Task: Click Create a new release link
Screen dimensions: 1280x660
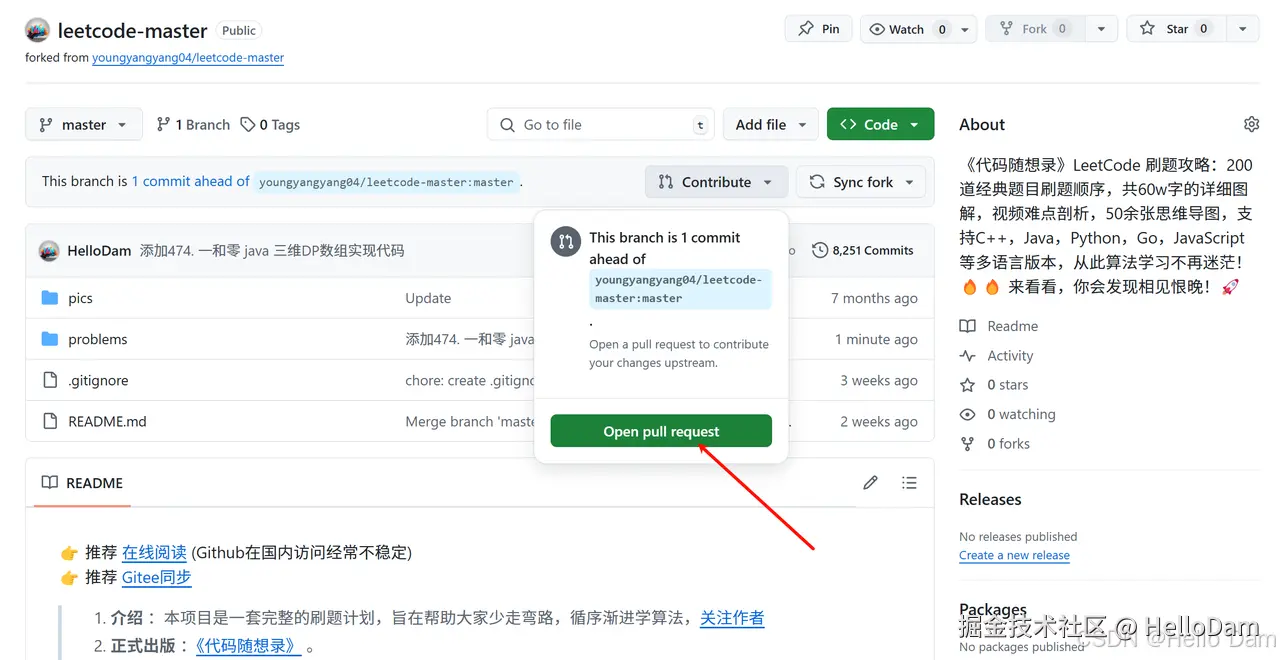Action: point(1014,555)
